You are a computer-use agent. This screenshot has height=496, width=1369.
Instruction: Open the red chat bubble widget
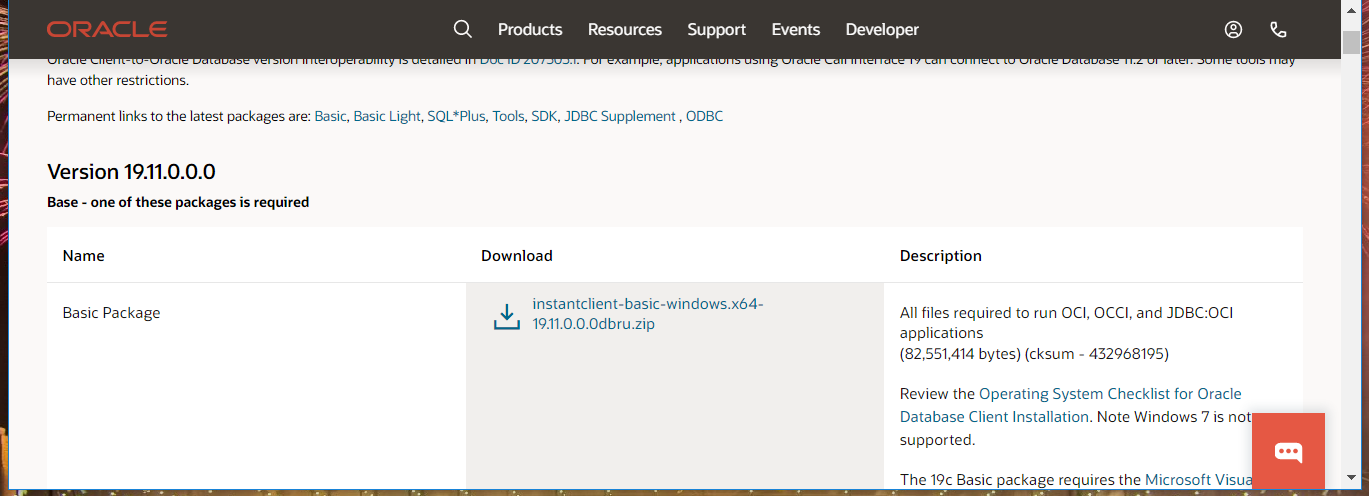(x=1288, y=452)
